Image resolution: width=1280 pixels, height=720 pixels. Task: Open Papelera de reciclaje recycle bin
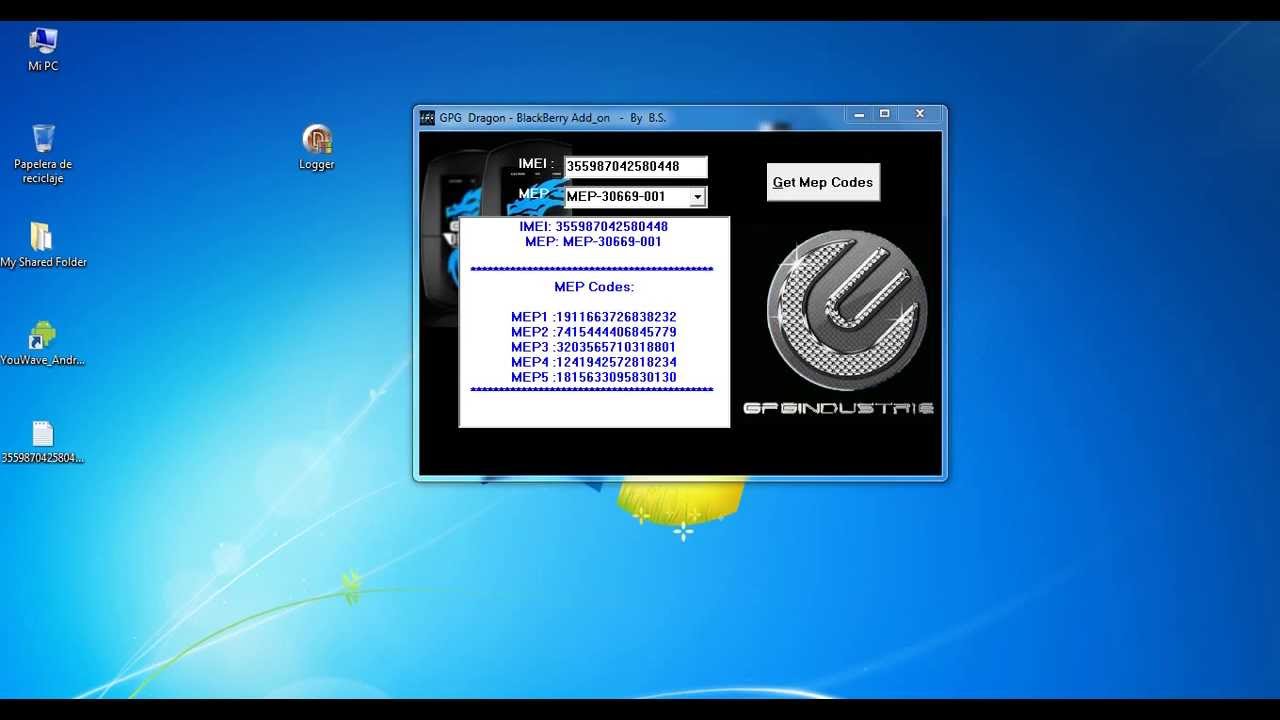(43, 154)
